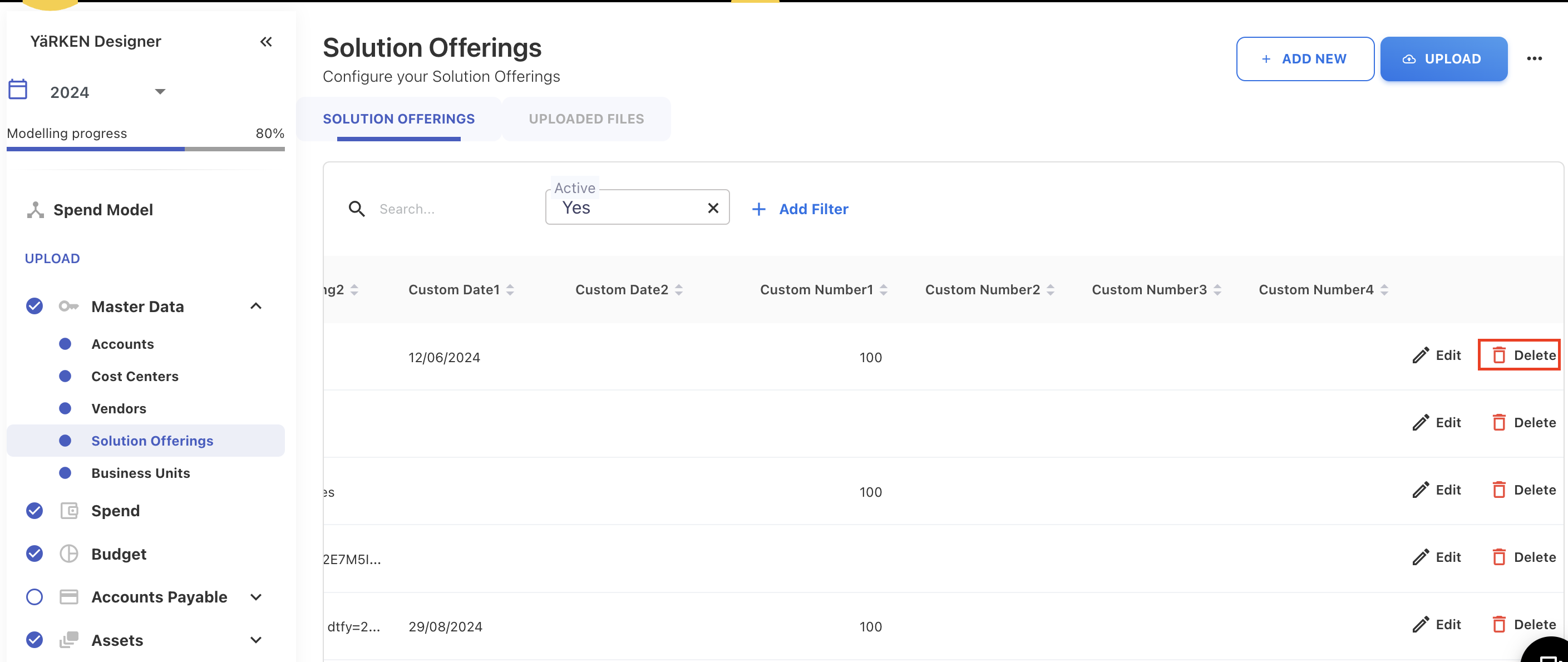Viewport: 1568px width, 662px height.
Task: Sort by Custom Date1 column arrows
Action: (x=510, y=290)
